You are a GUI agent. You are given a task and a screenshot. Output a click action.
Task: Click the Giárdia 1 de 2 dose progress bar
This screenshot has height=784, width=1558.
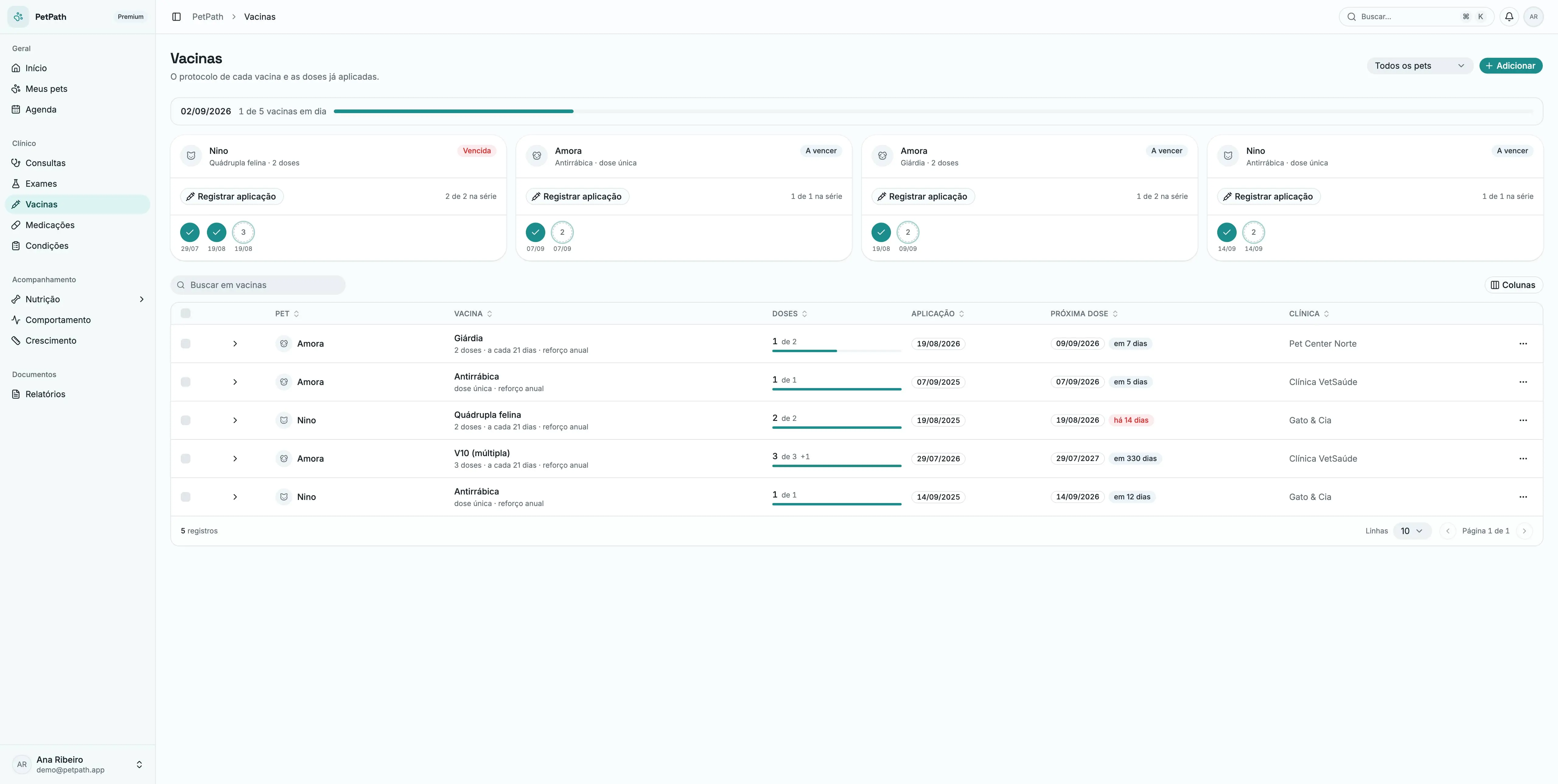(x=837, y=351)
